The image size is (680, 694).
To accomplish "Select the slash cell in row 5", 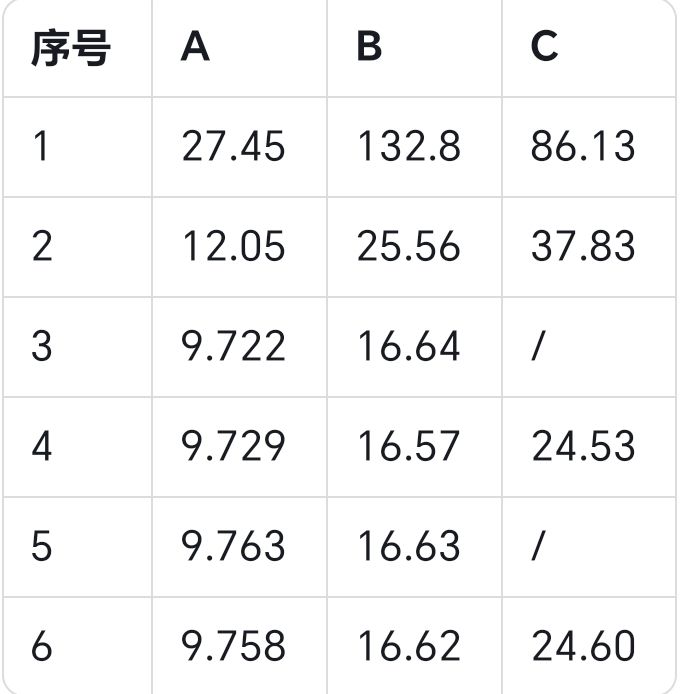I will point(538,547).
